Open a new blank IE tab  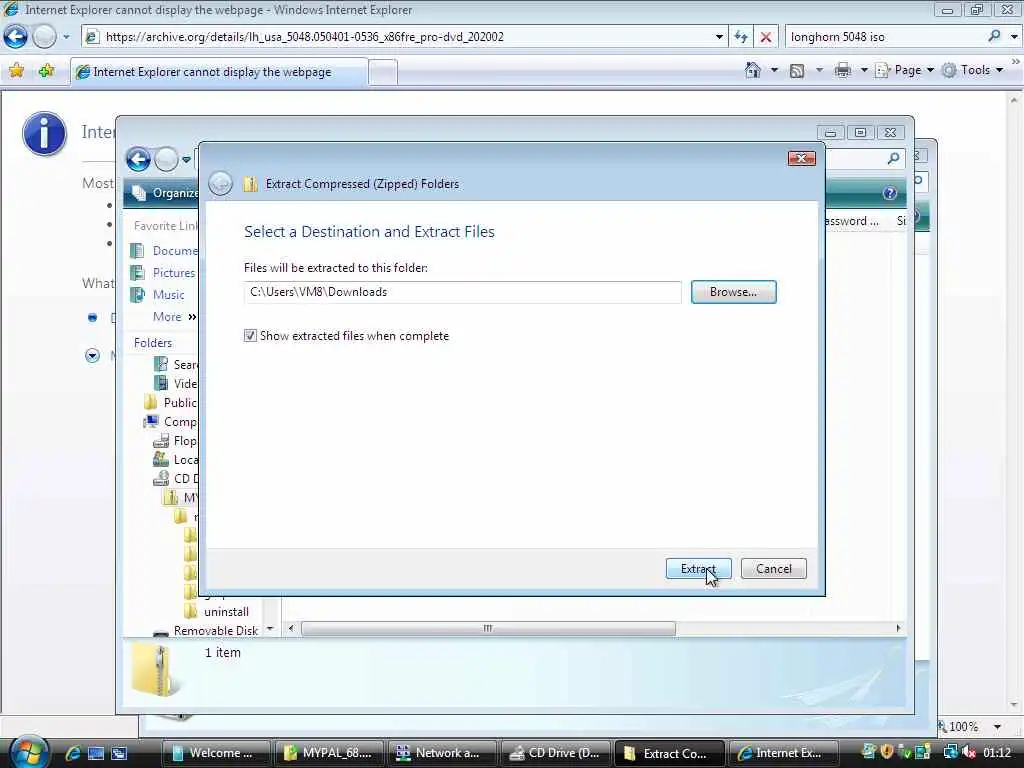click(x=383, y=72)
